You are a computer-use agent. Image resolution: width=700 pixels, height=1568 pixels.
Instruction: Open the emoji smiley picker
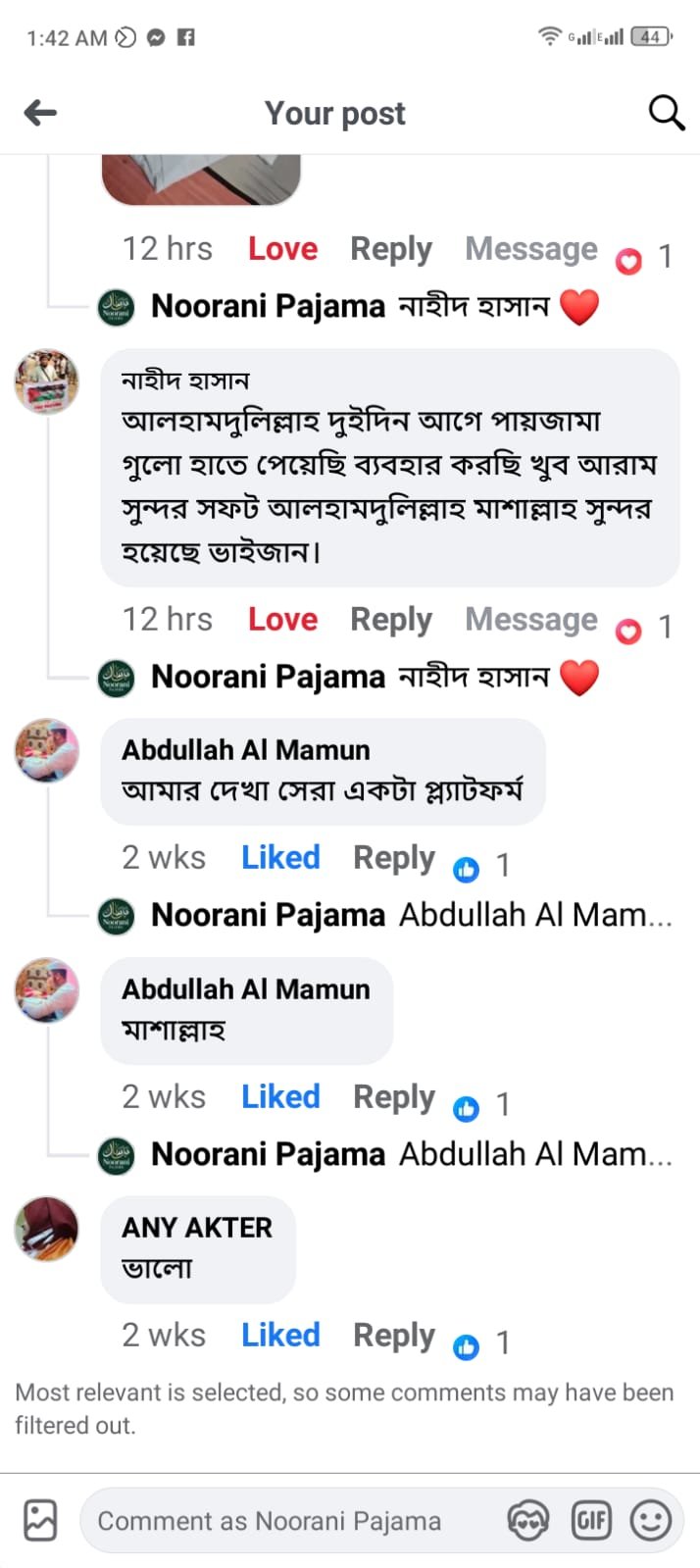tap(650, 1521)
